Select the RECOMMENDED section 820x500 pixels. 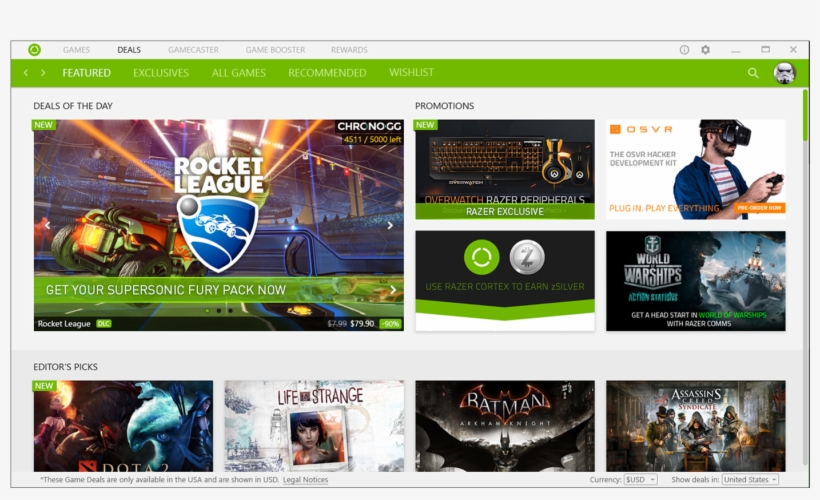click(327, 73)
